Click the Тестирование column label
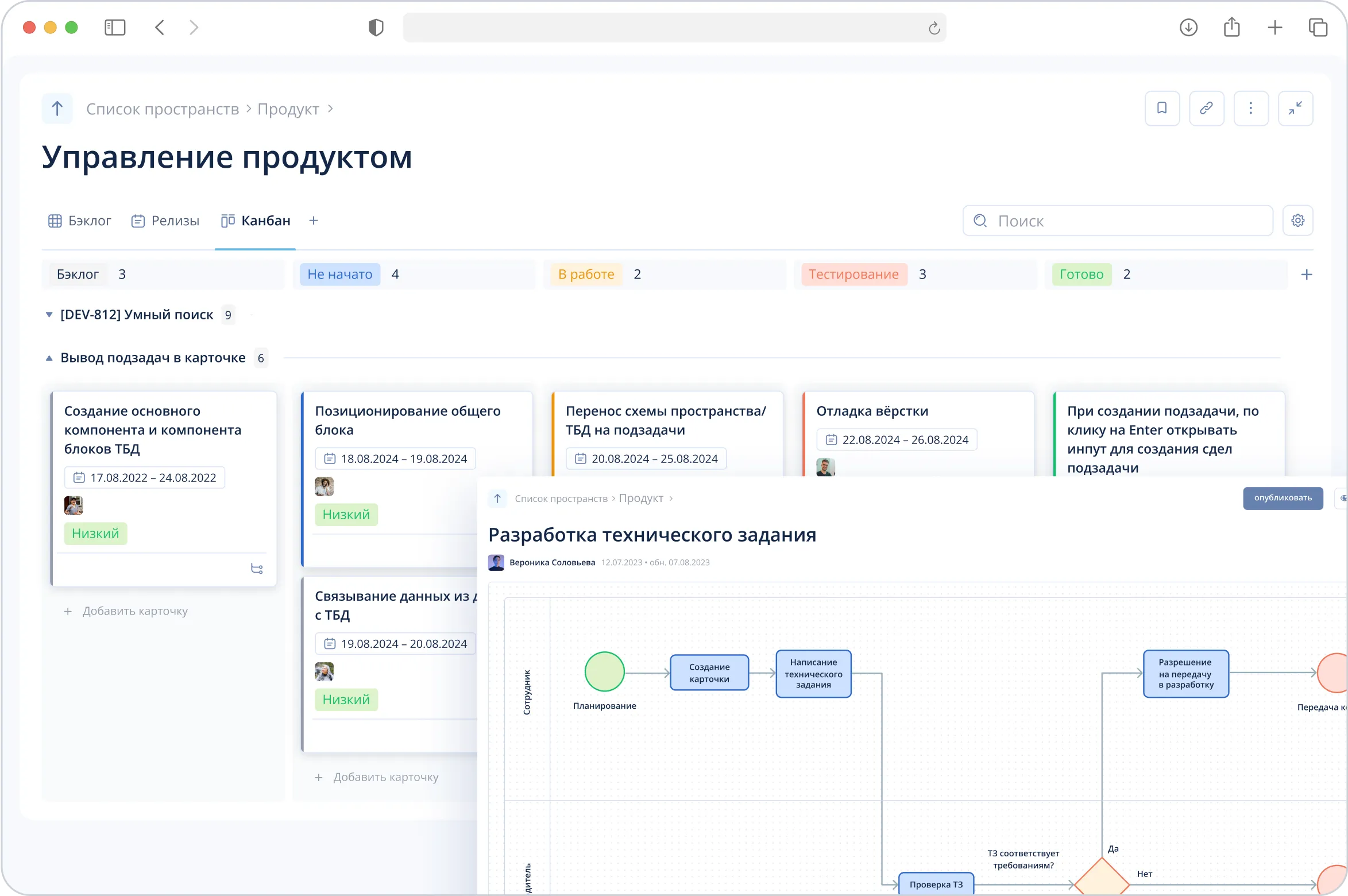This screenshot has height=896, width=1348. [853, 275]
